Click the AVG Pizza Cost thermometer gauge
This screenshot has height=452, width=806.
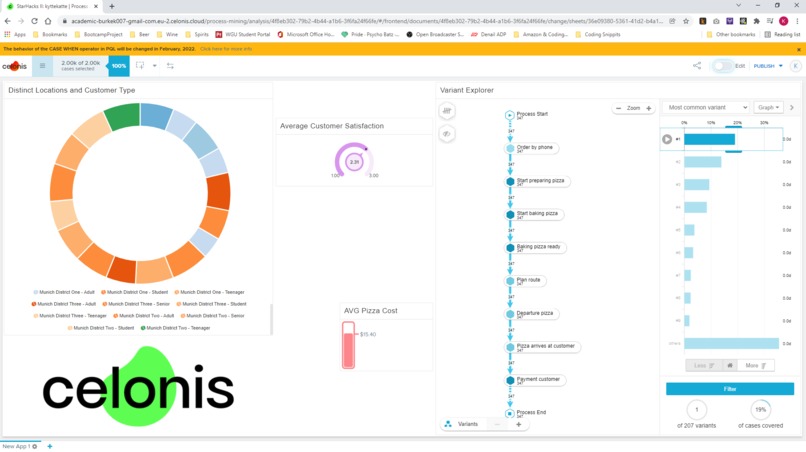pos(349,345)
